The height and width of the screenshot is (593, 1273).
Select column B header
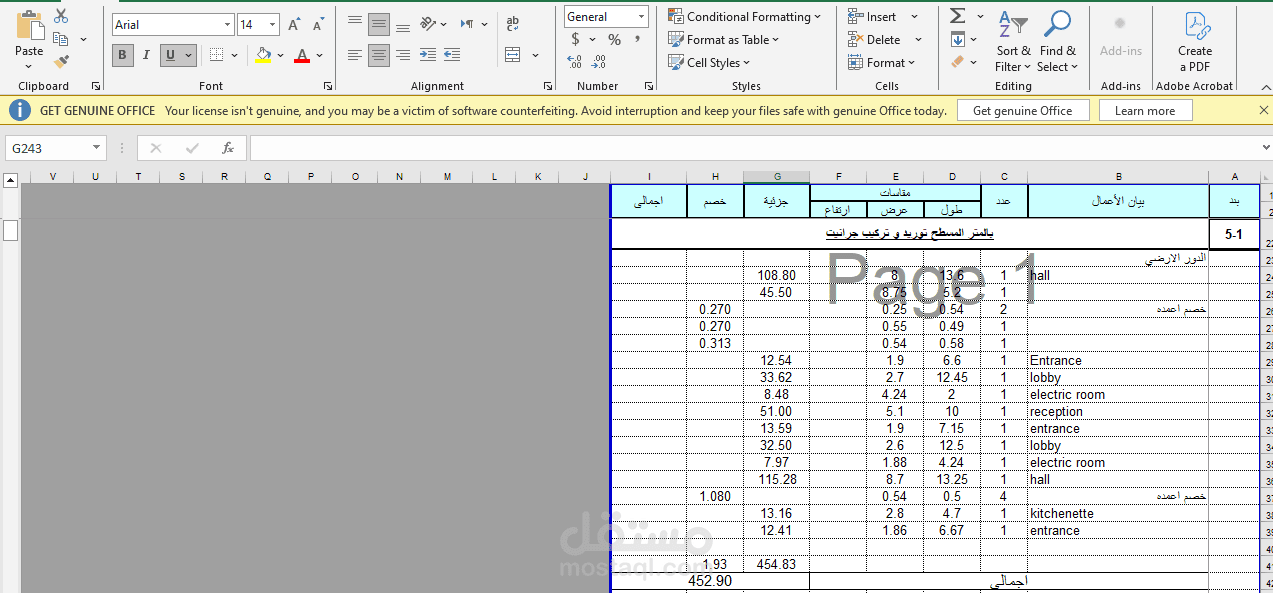pos(1118,177)
